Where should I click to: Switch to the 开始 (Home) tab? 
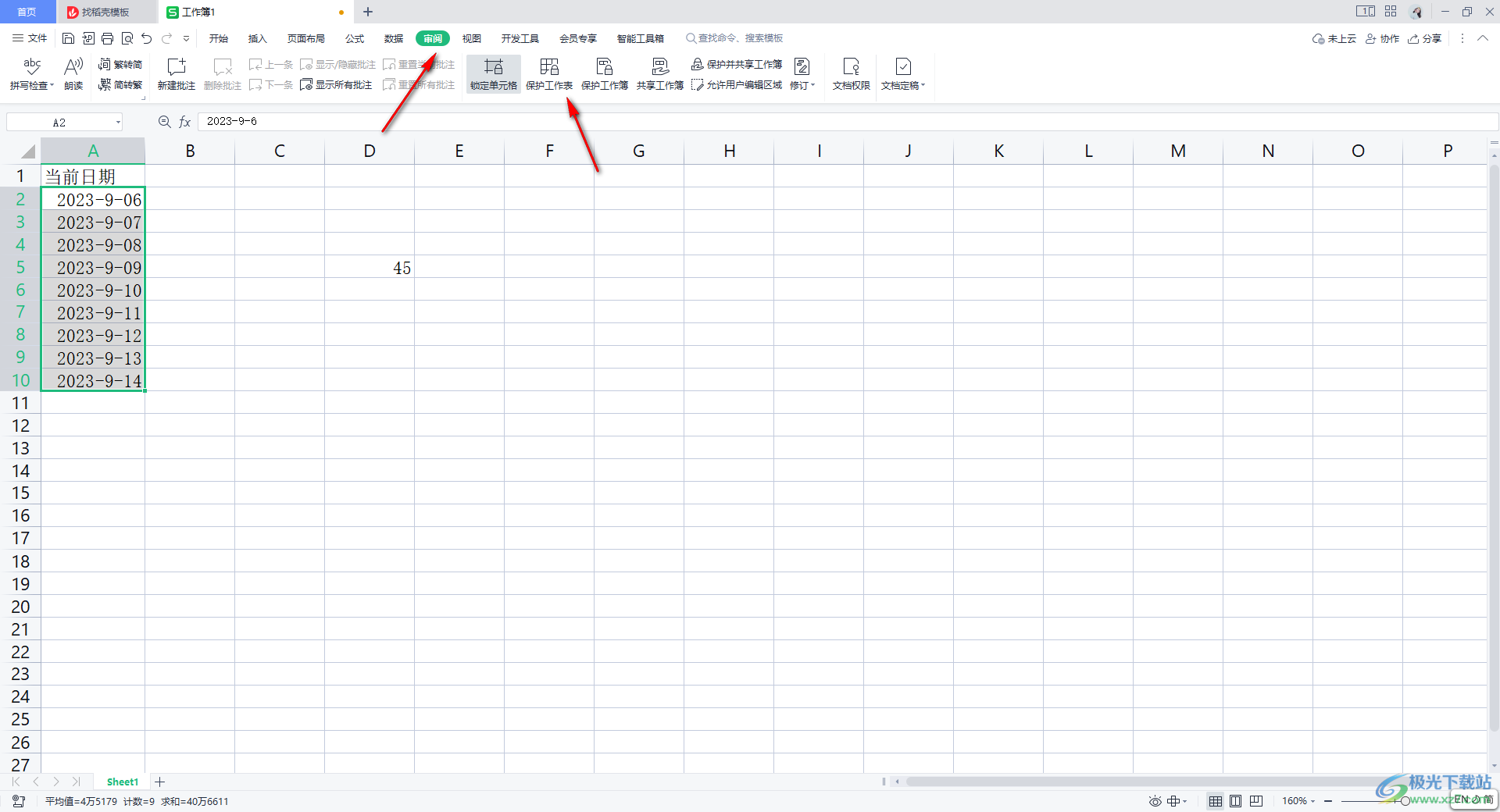click(219, 38)
